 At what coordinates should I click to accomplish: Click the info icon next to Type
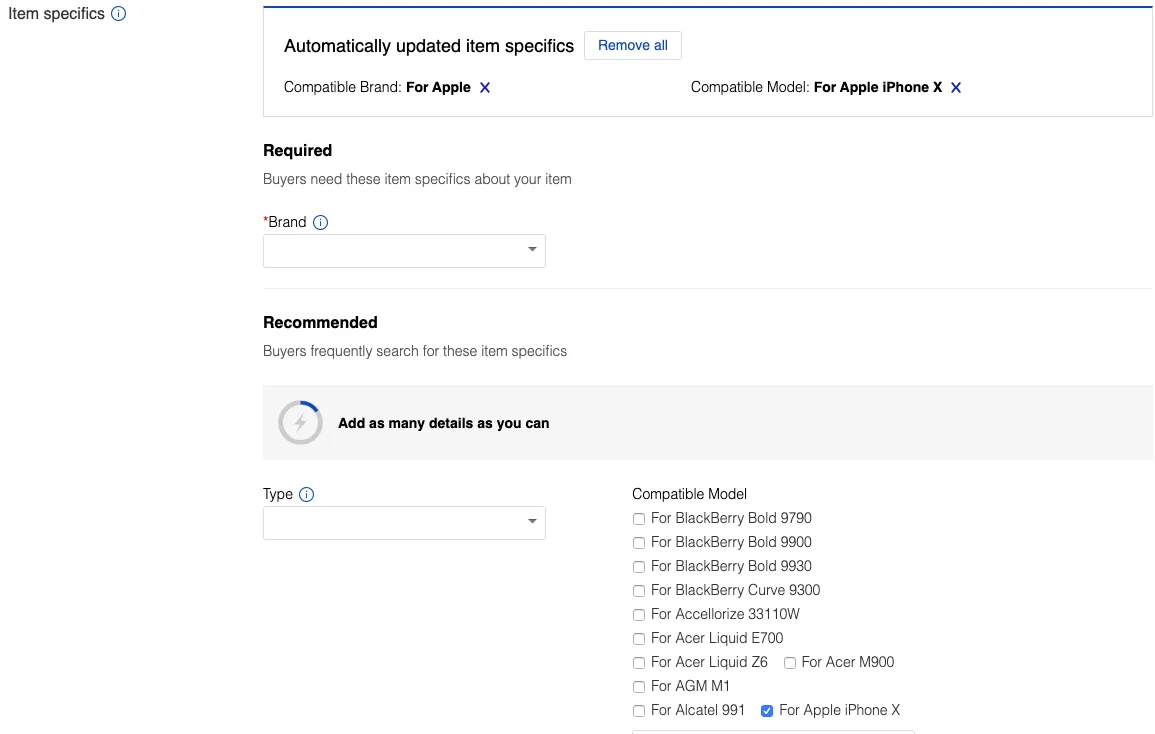click(x=307, y=495)
